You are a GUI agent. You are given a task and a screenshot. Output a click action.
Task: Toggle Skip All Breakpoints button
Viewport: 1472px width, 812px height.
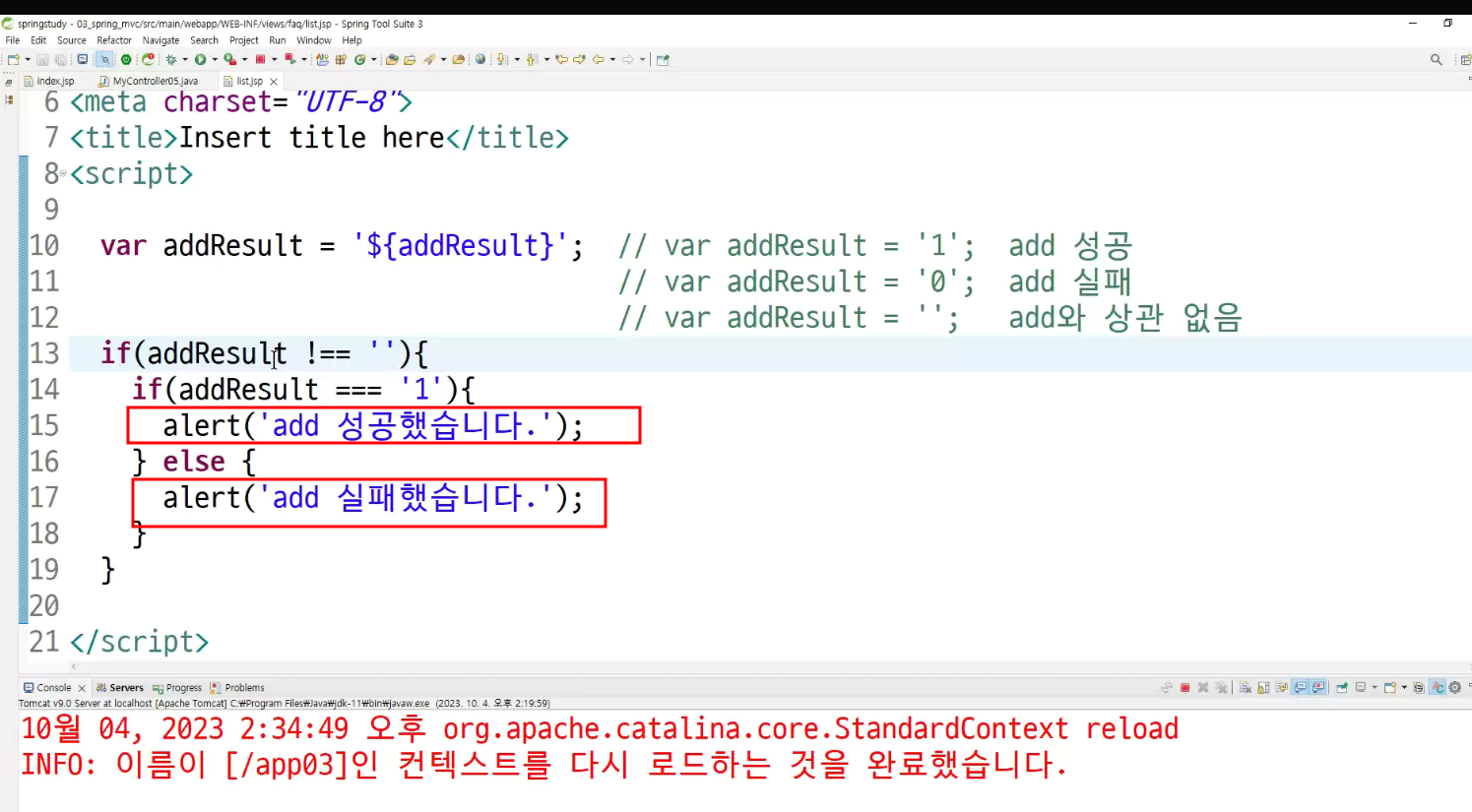point(104,59)
